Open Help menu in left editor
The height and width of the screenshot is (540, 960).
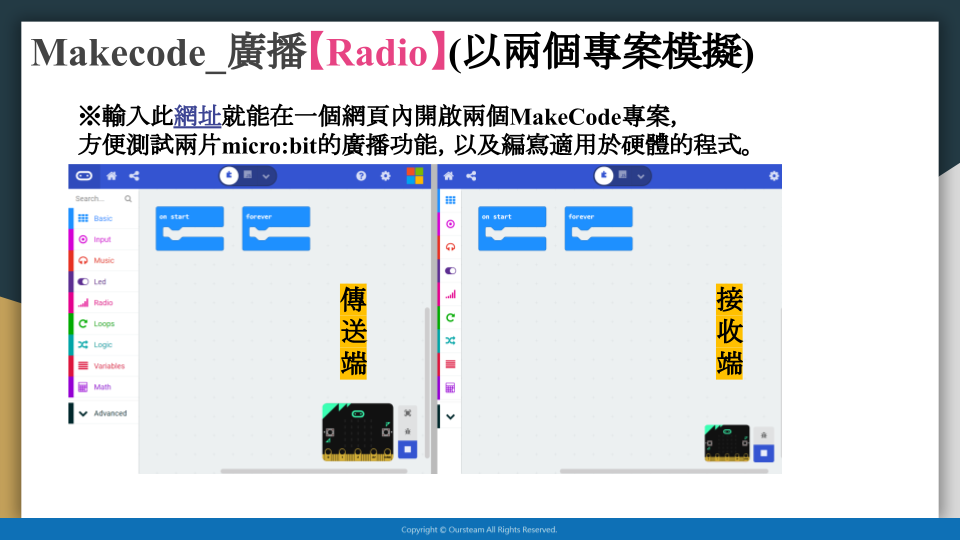tap(361, 176)
